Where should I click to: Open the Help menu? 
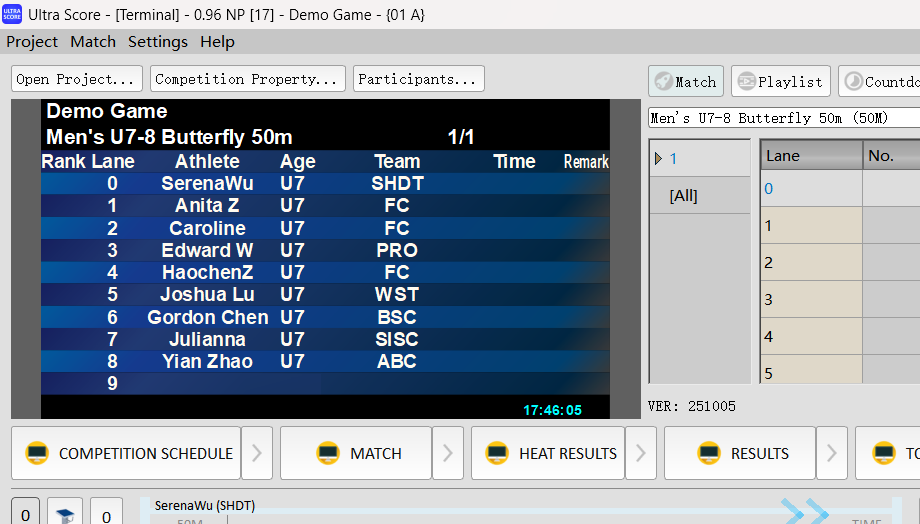click(x=217, y=41)
